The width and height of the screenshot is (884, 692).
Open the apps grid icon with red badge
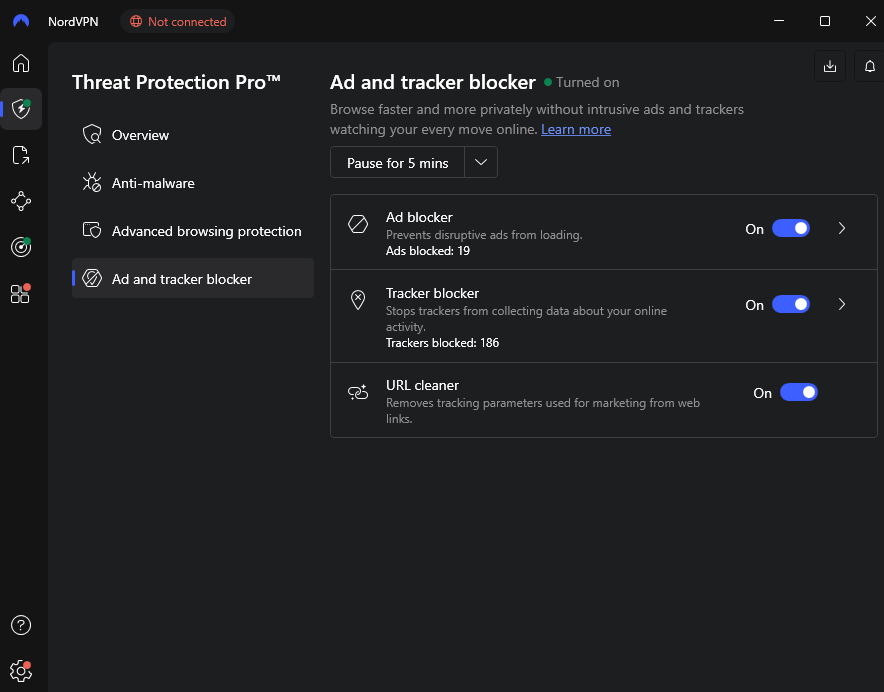point(20,293)
